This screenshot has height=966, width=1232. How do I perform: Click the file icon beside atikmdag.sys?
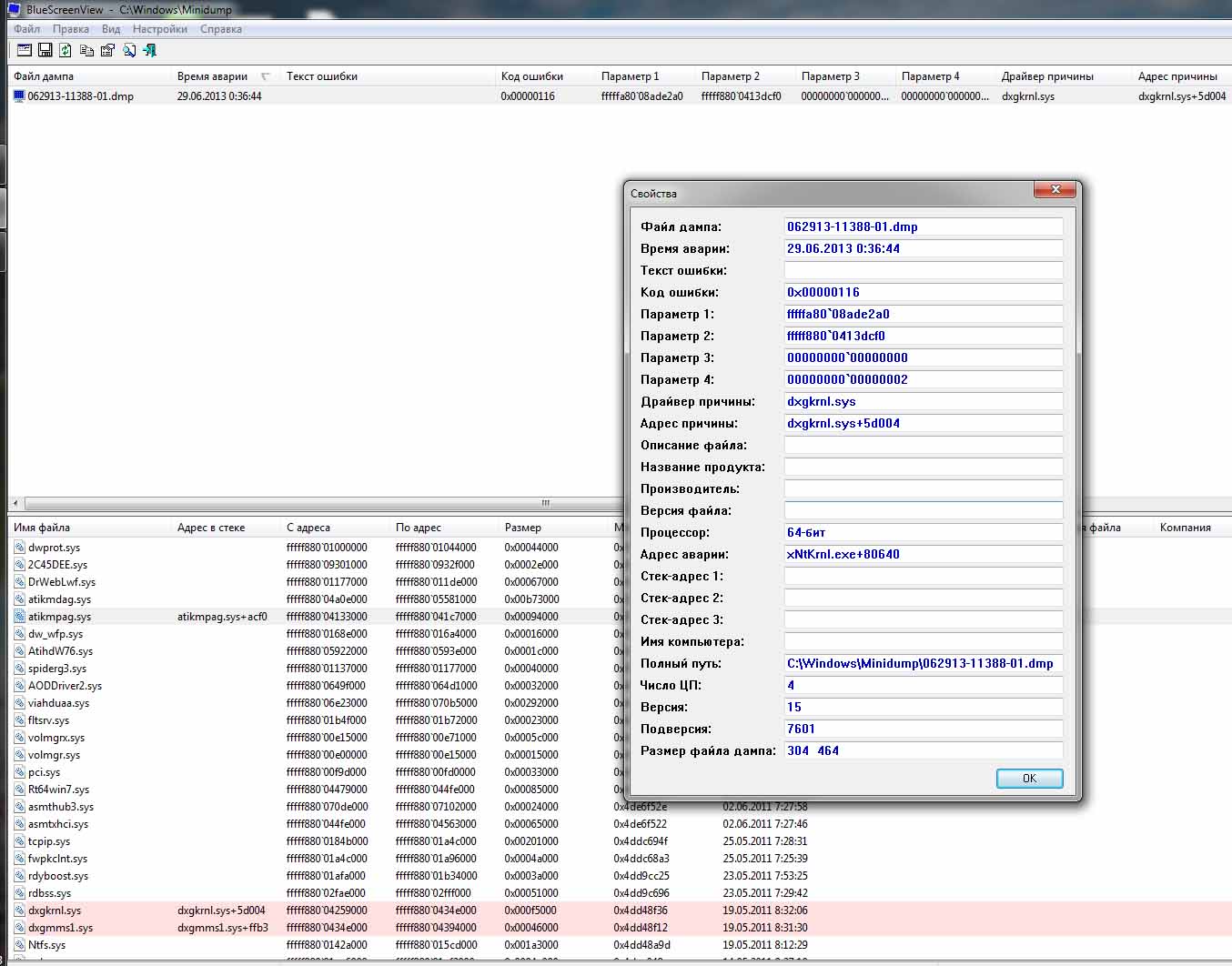(x=19, y=599)
